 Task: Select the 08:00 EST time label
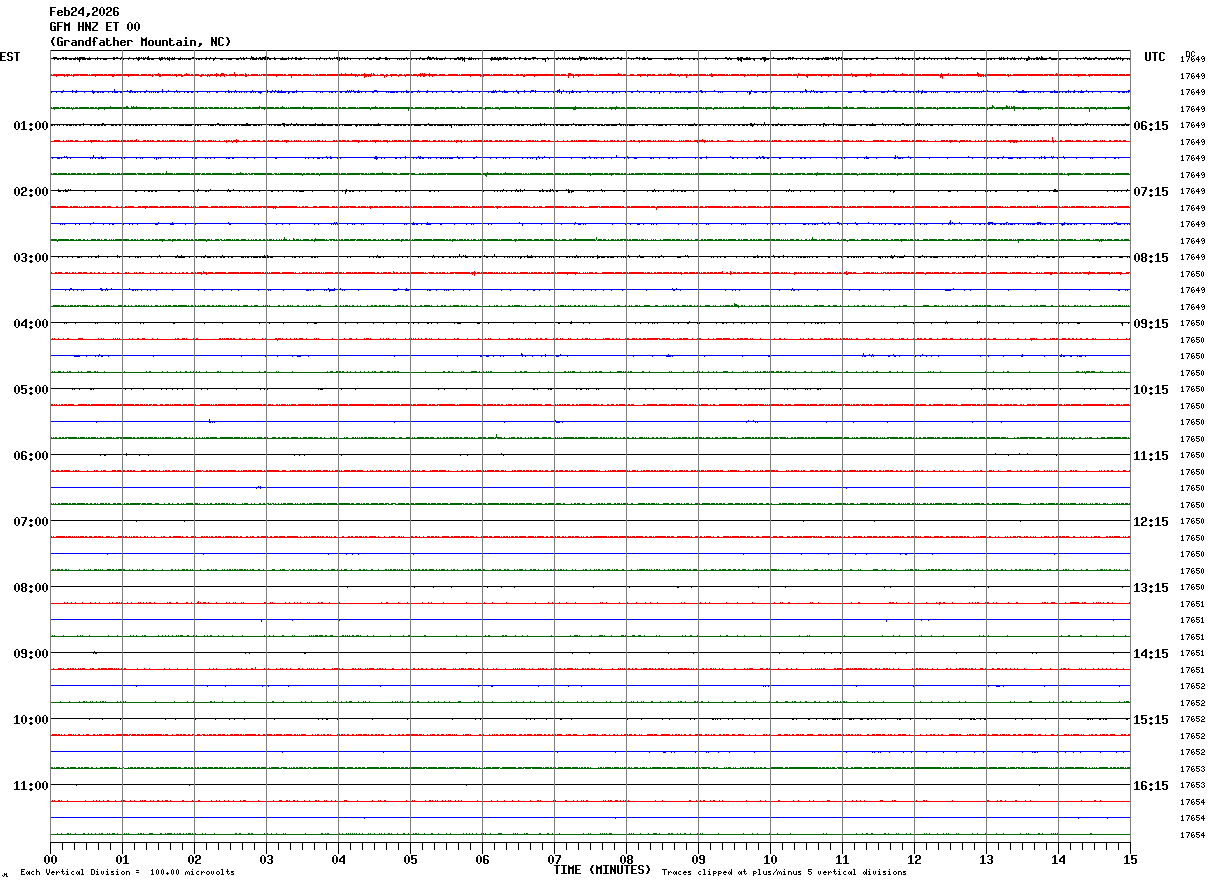pos(31,587)
